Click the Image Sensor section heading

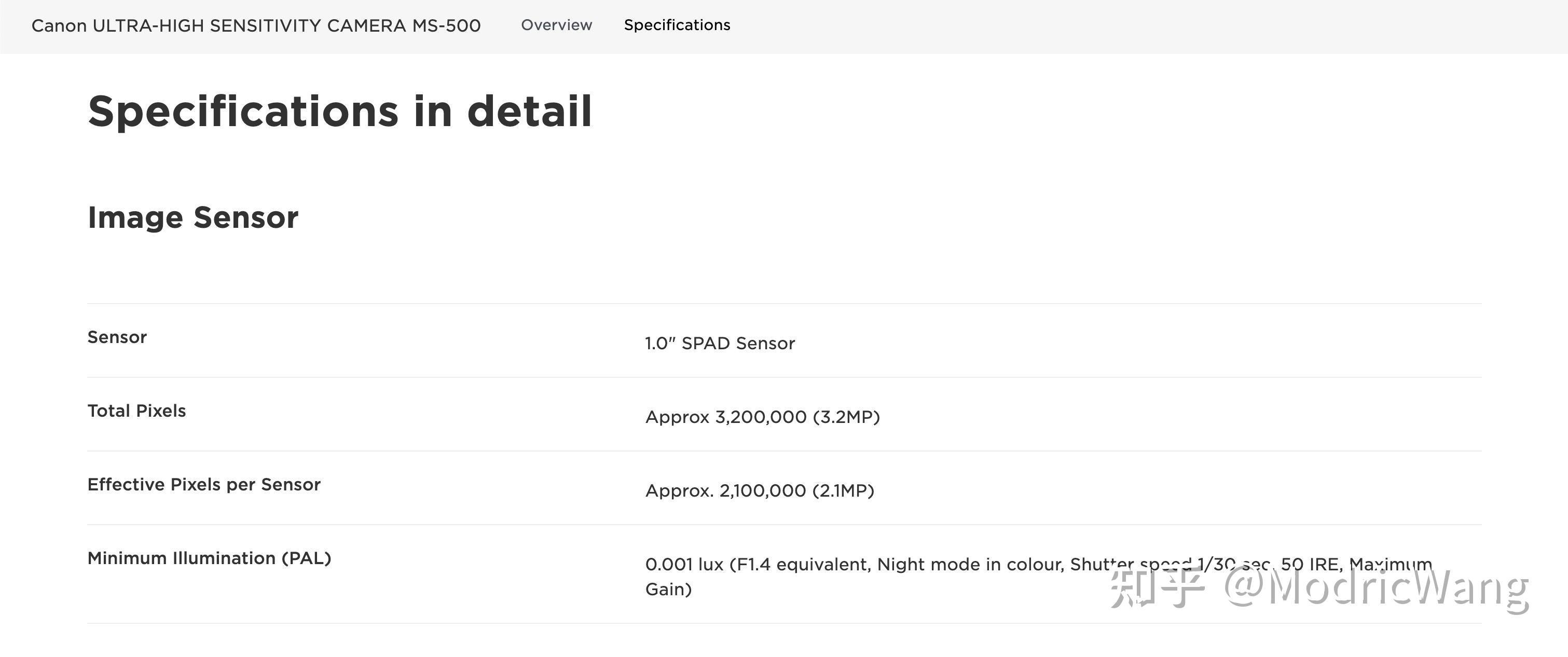tap(193, 217)
